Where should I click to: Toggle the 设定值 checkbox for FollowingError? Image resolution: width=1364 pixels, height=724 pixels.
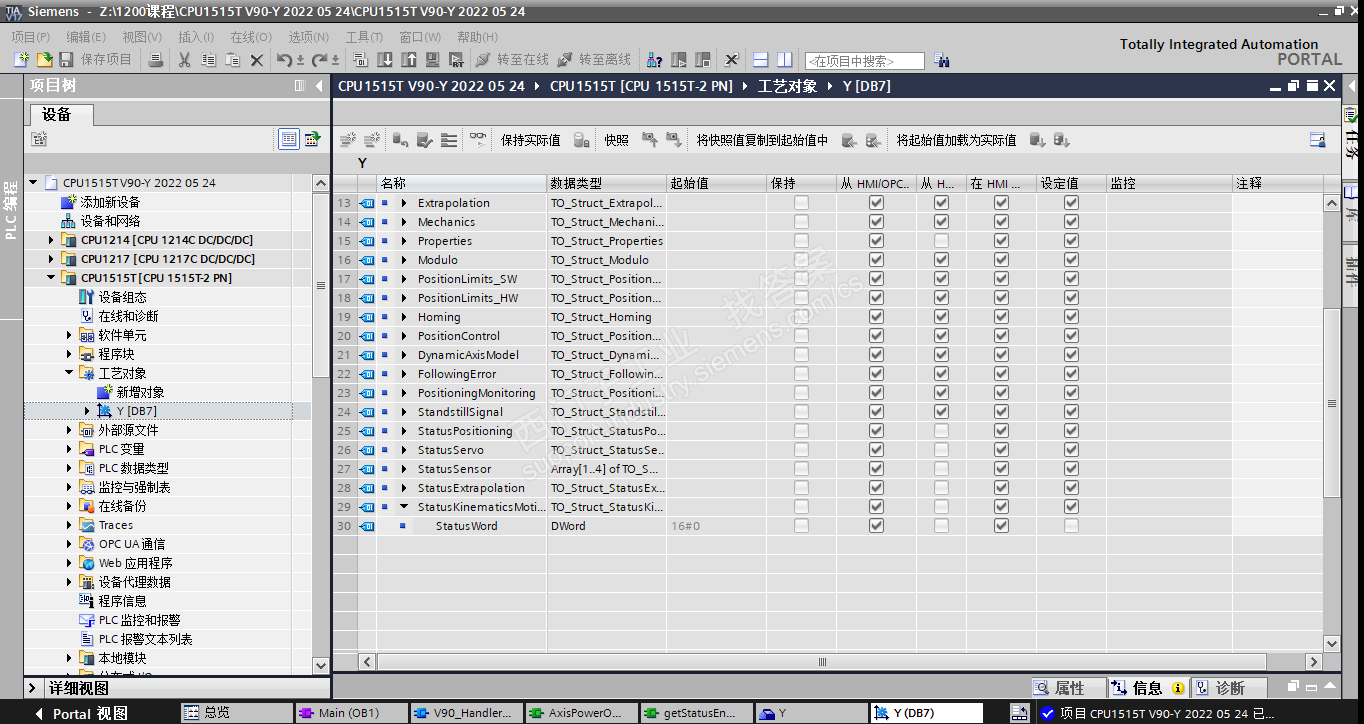[x=1071, y=374]
